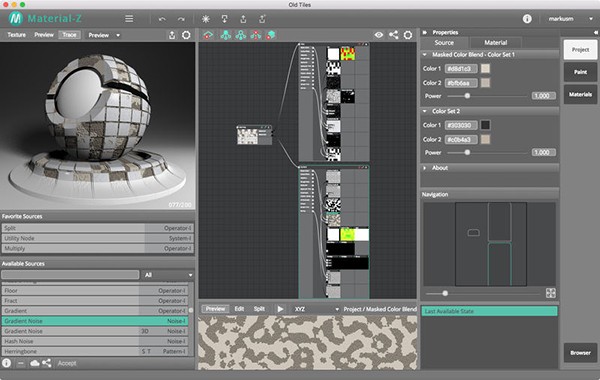
Task: Select Preview mode in bottom node panel
Action: pyautogui.click(x=215, y=309)
